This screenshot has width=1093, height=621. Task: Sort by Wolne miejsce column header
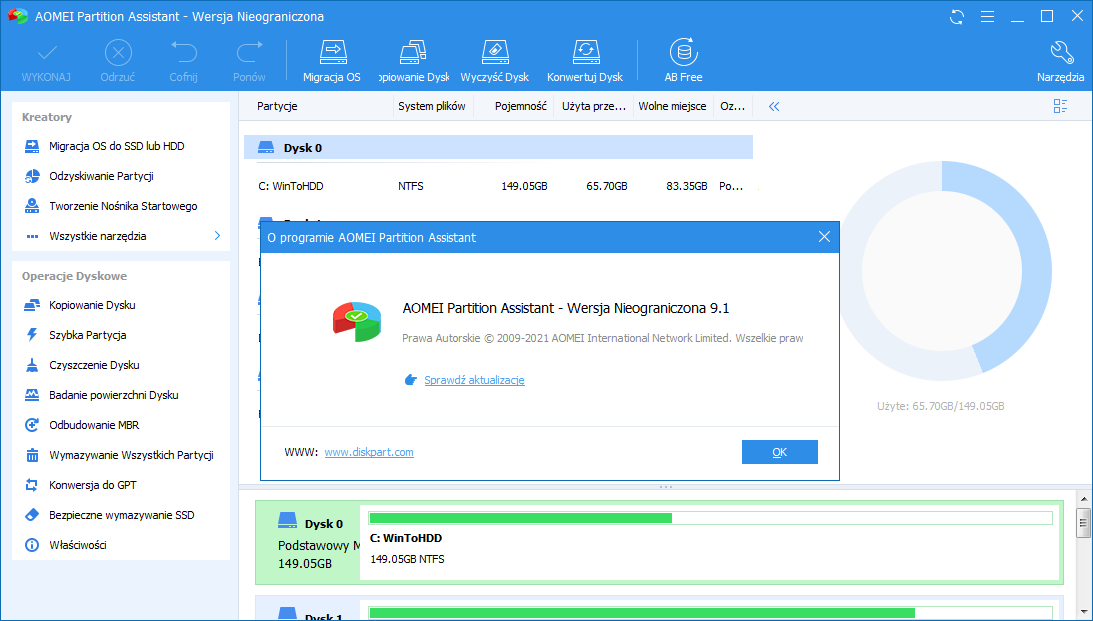tap(672, 106)
